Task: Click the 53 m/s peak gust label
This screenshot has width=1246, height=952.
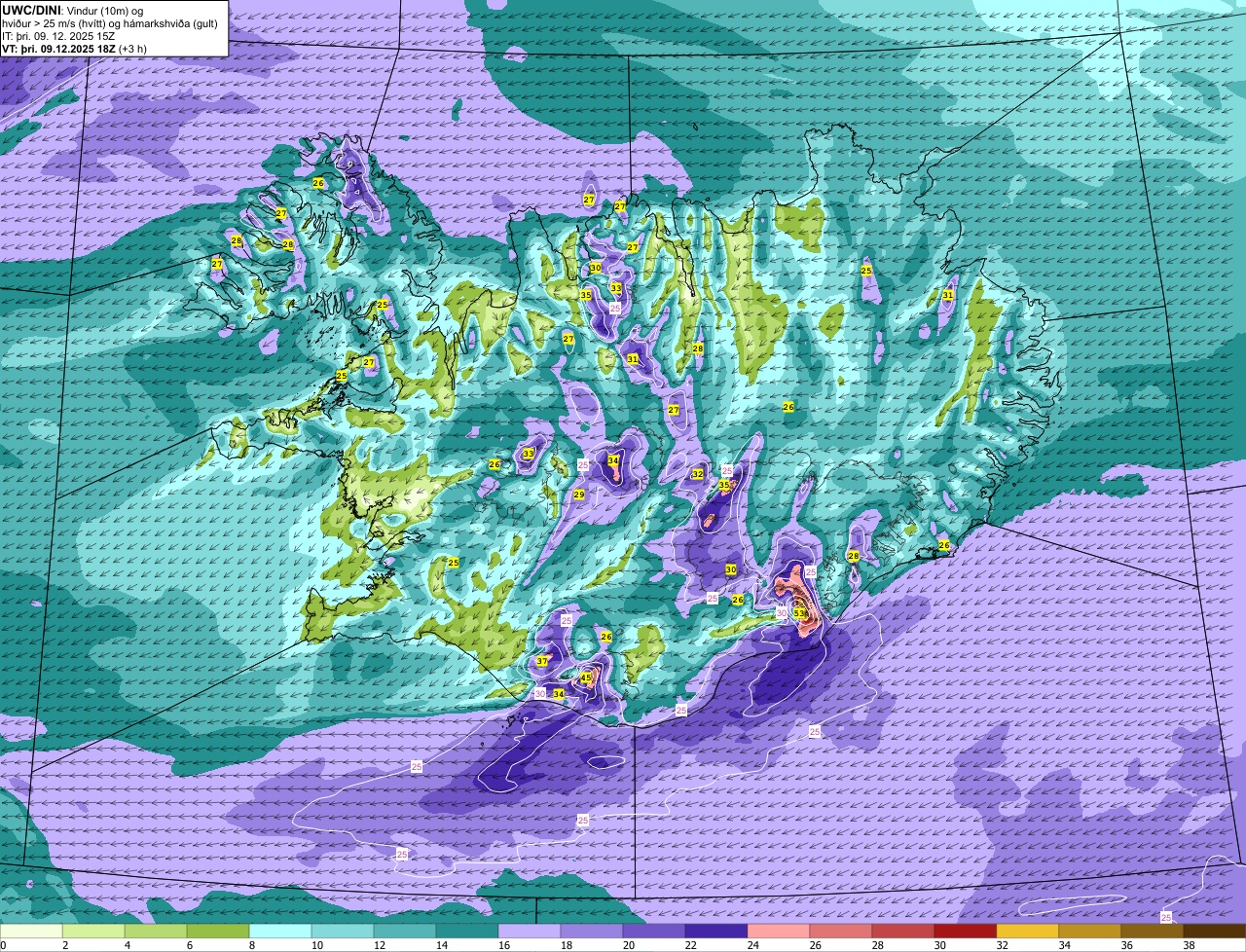Action: (798, 613)
